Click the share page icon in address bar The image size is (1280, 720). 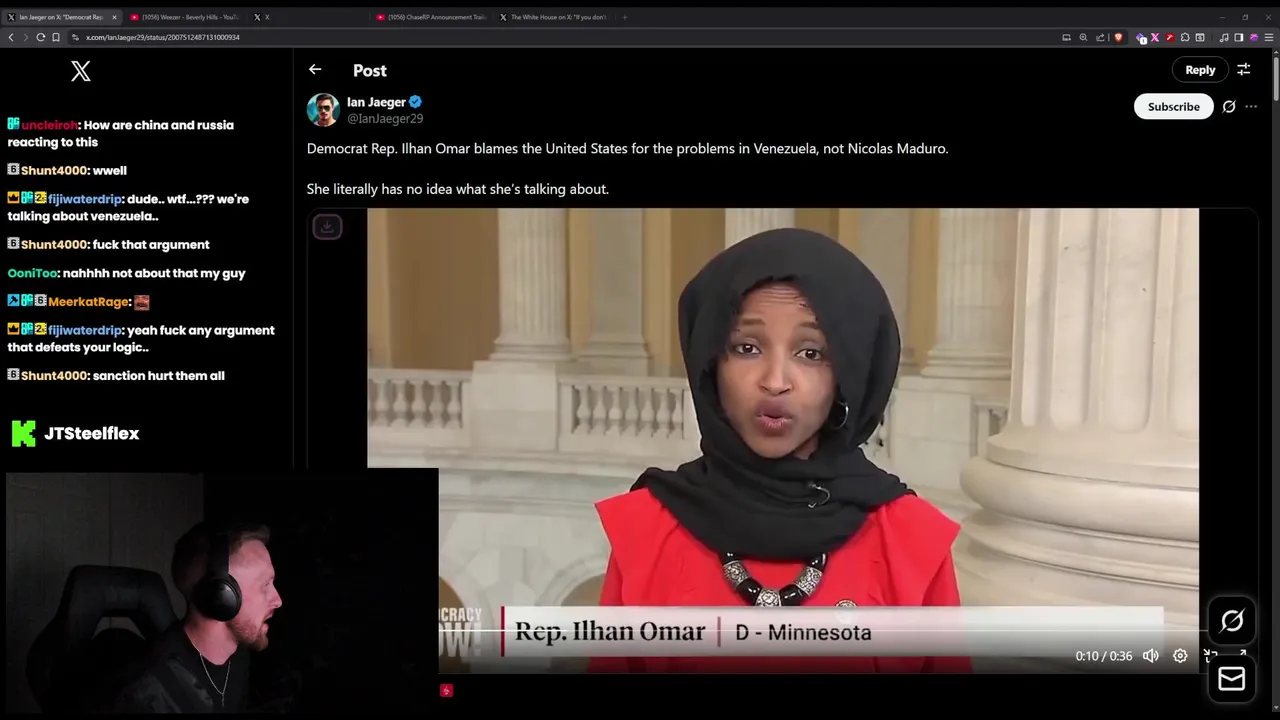[x=1100, y=37]
